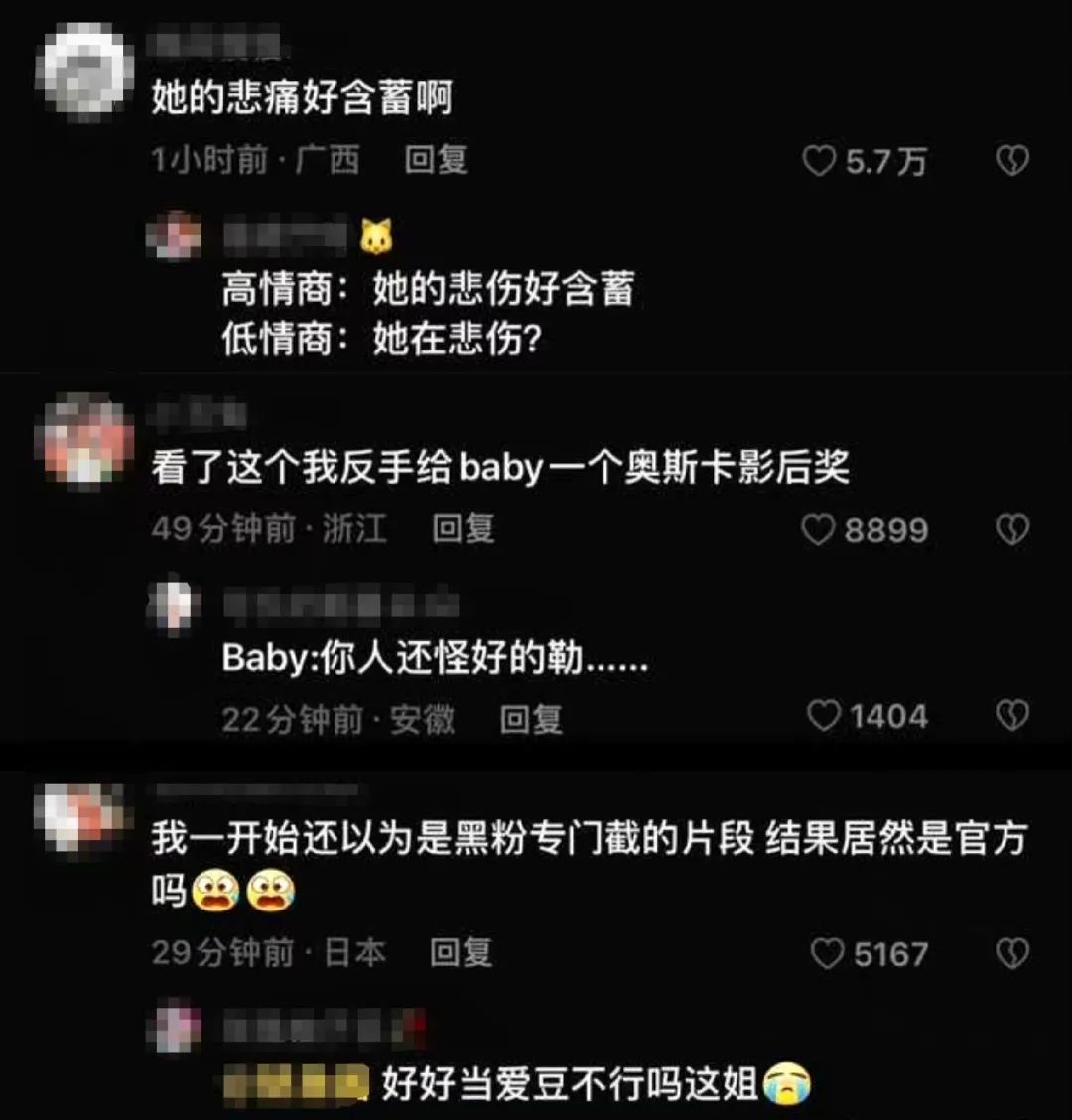Reply to the 广西 comment
Viewport: 1072px width, 1120px height.
point(436,159)
